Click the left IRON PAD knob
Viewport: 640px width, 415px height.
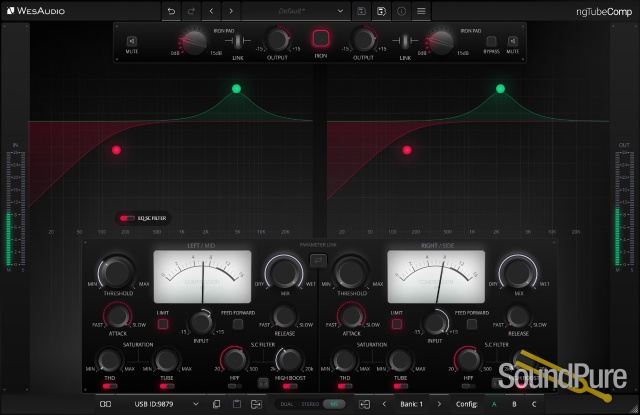tap(194, 42)
